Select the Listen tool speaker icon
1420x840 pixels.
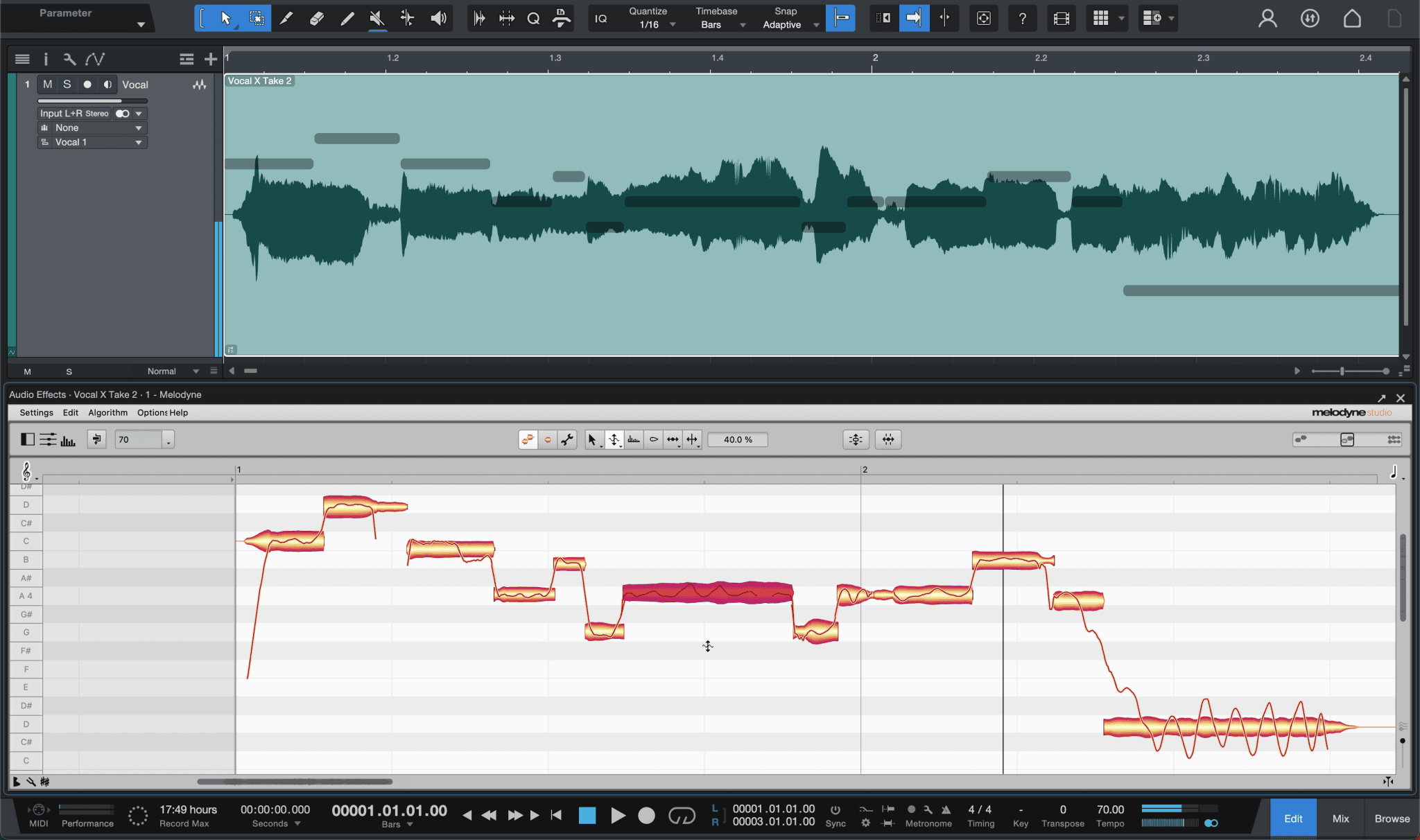click(x=438, y=18)
